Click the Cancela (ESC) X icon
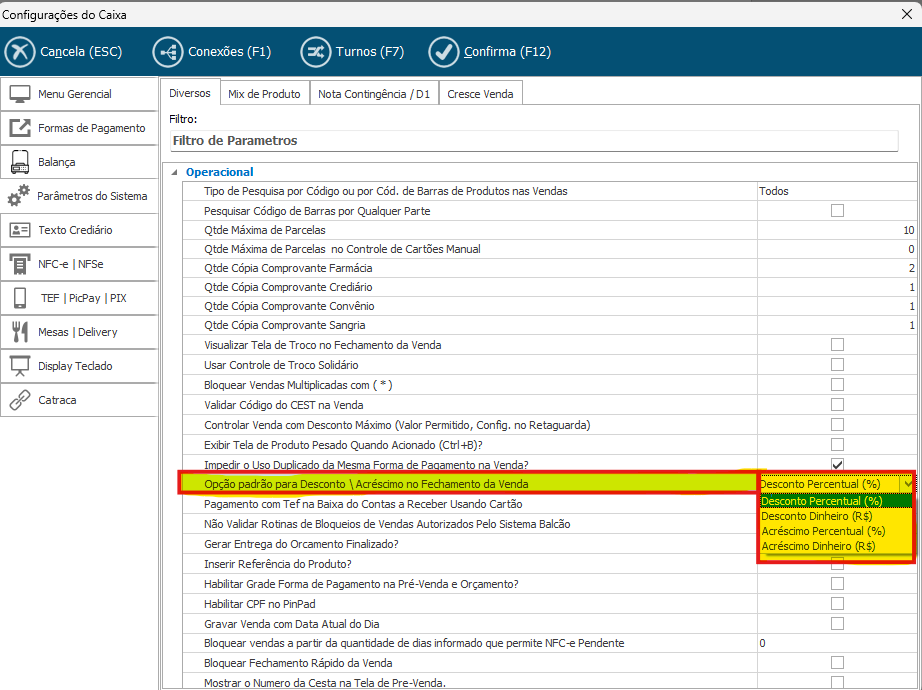This screenshot has width=922, height=690. click(x=20, y=51)
